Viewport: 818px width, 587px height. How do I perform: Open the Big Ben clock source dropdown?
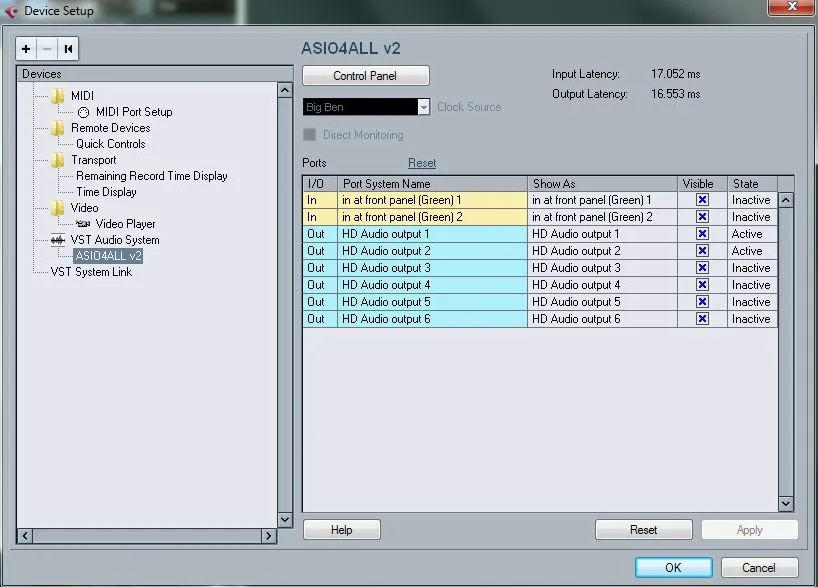423,107
